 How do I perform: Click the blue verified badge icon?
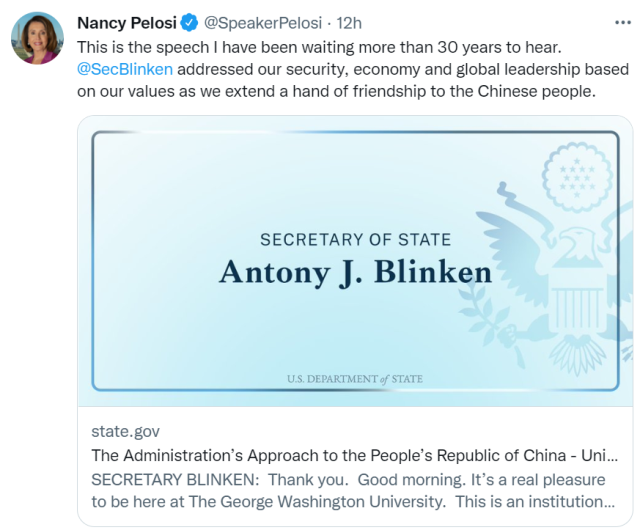click(x=188, y=23)
